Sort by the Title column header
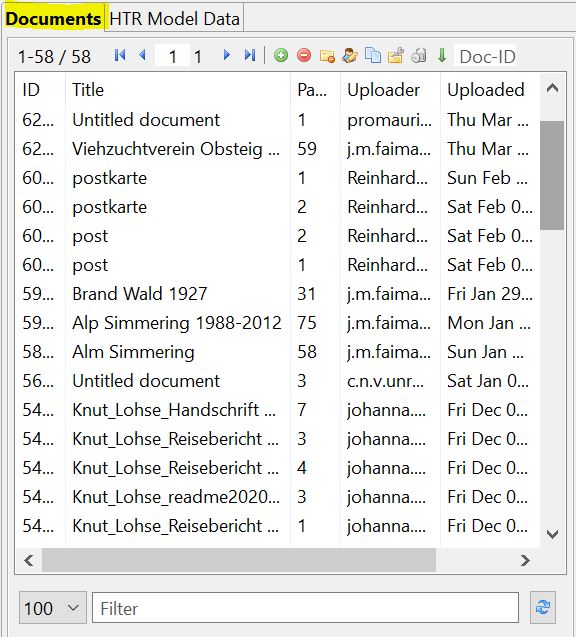The image size is (576, 637). pyautogui.click(x=88, y=90)
